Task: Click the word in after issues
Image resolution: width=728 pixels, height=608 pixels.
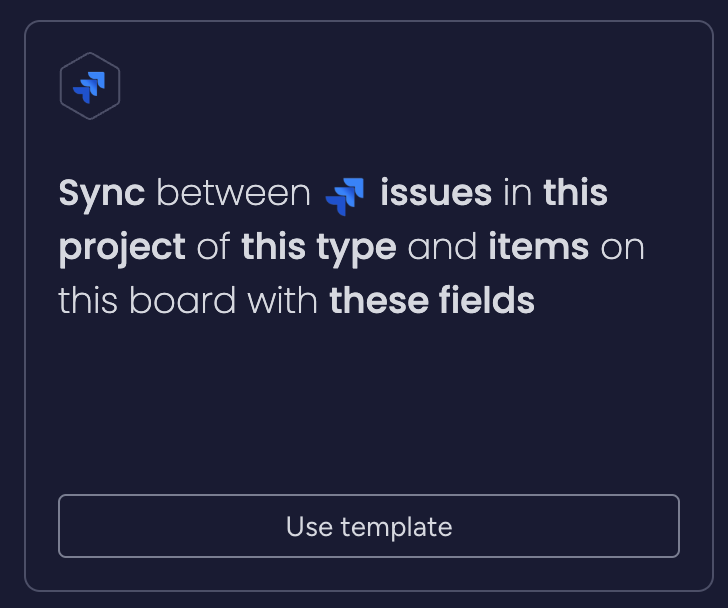Action: [517, 194]
